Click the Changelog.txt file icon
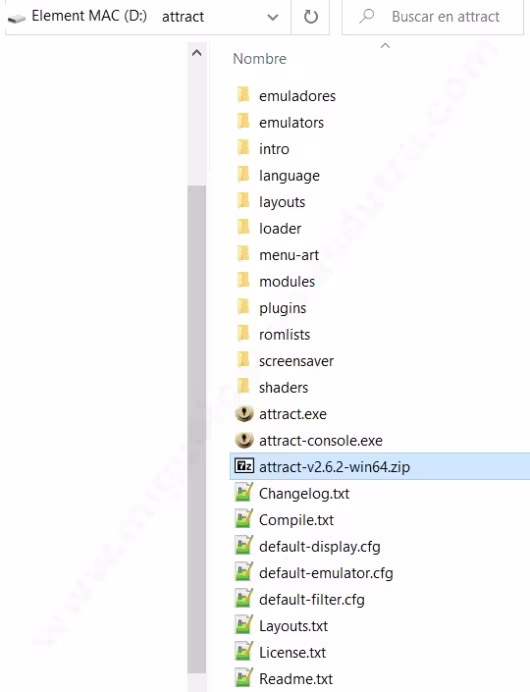 pyautogui.click(x=244, y=493)
